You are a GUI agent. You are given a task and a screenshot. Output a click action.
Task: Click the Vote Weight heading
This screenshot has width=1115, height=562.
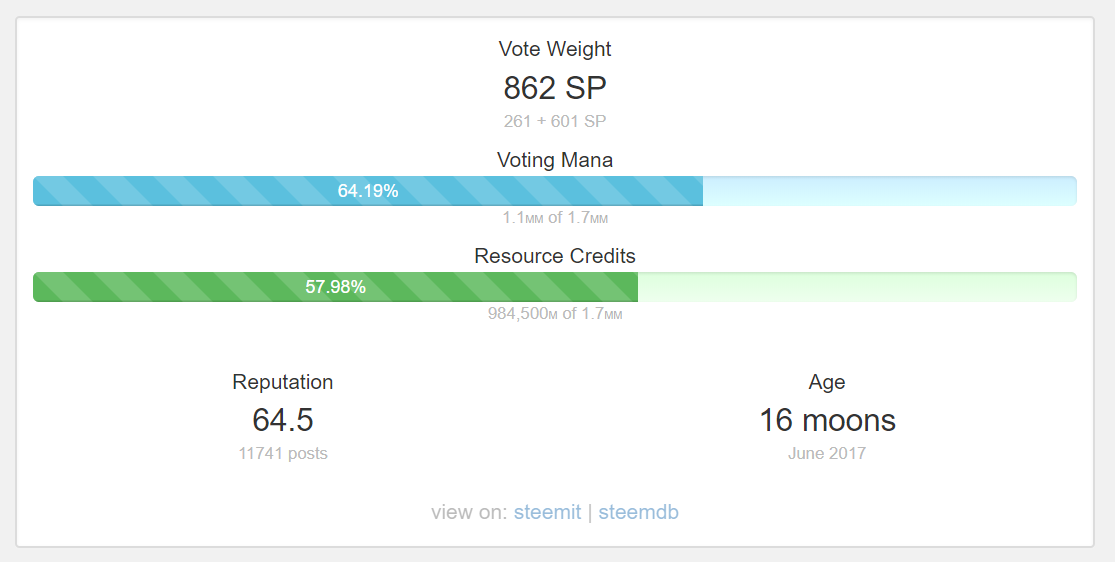(x=555, y=49)
